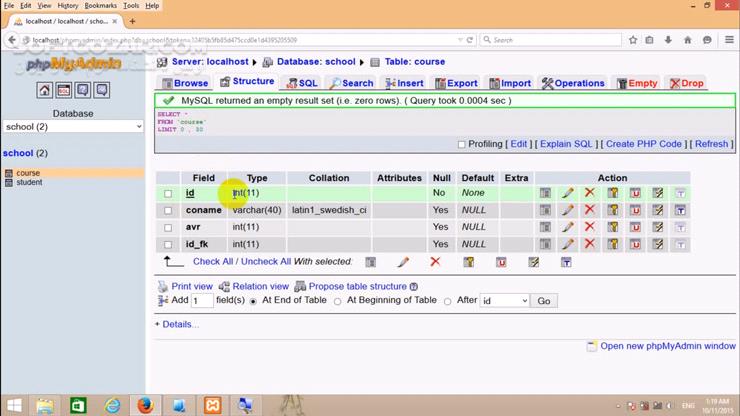
Task: Set primary key on coname row
Action: point(613,210)
